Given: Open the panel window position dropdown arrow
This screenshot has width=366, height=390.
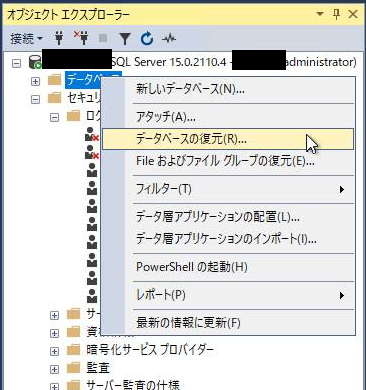Looking at the screenshot, I should (320, 14).
